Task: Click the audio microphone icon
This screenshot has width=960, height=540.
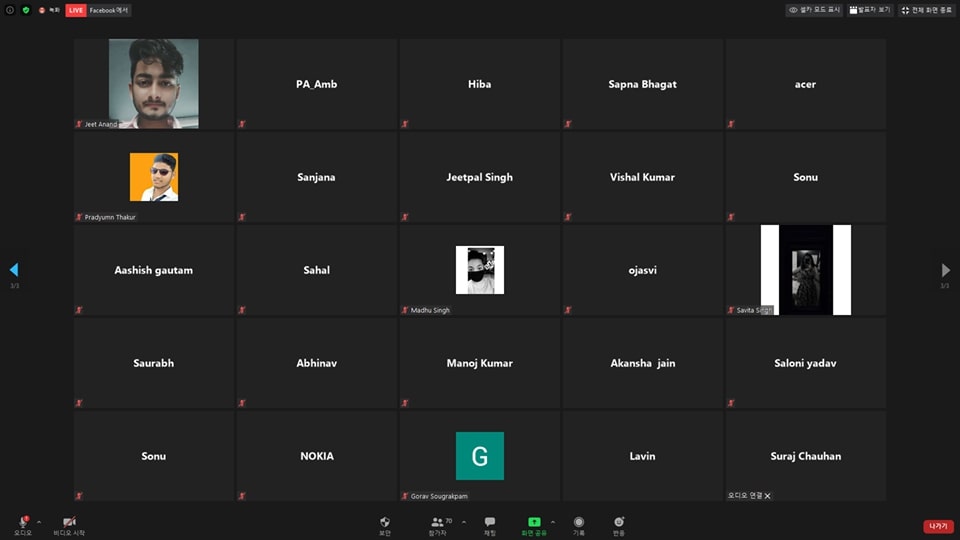Action: pyautogui.click(x=22, y=522)
